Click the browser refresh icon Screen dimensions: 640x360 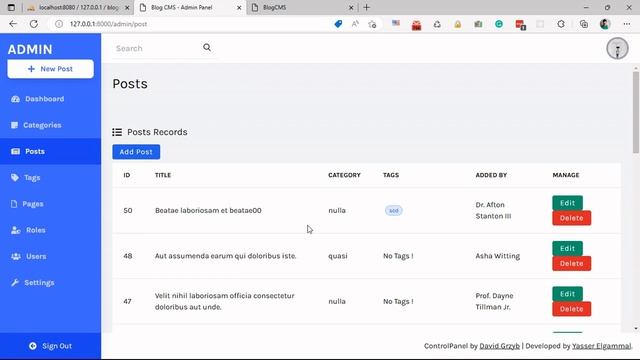pyautogui.click(x=34, y=24)
